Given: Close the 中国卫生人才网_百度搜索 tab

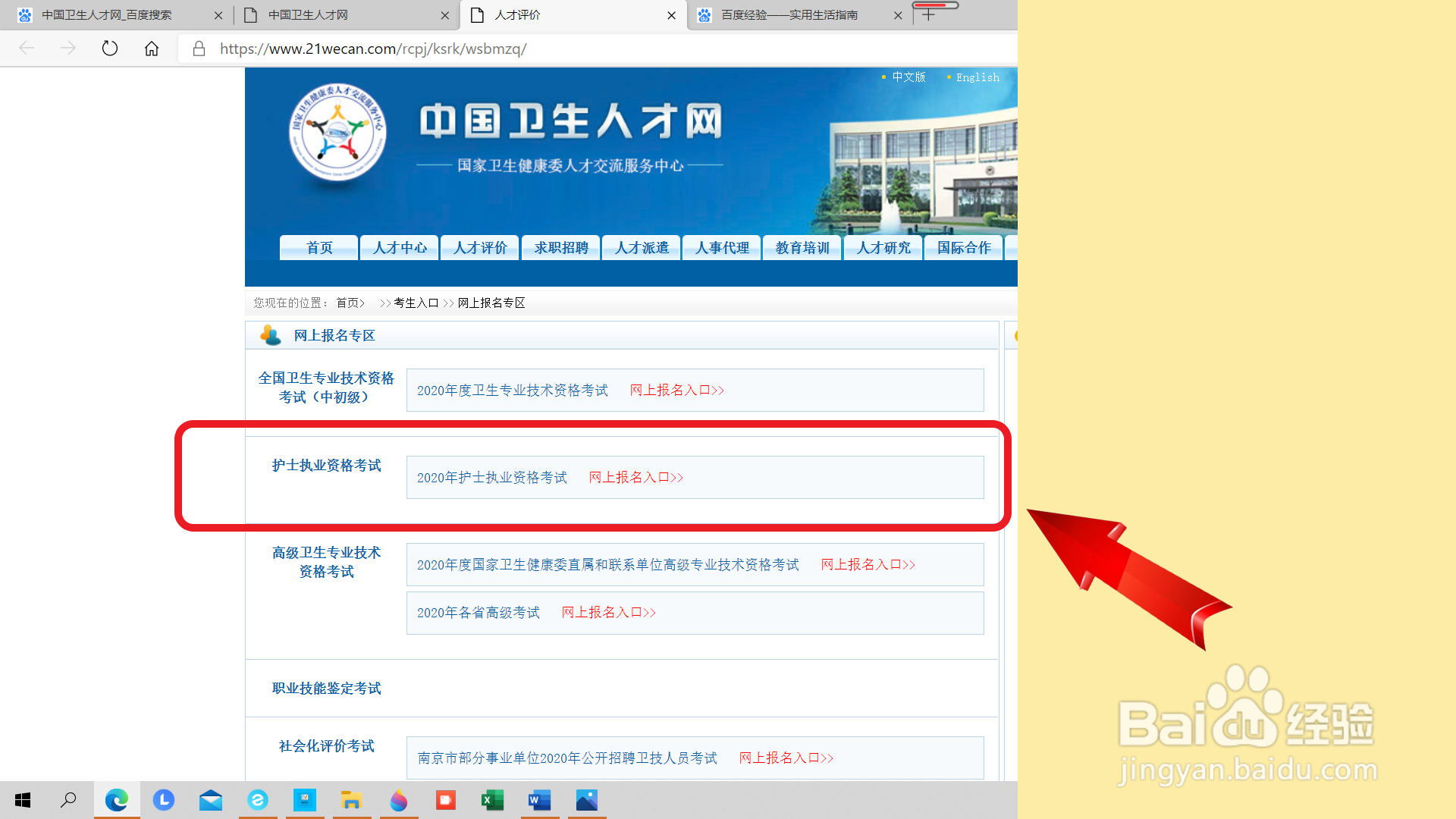Looking at the screenshot, I should [x=218, y=15].
